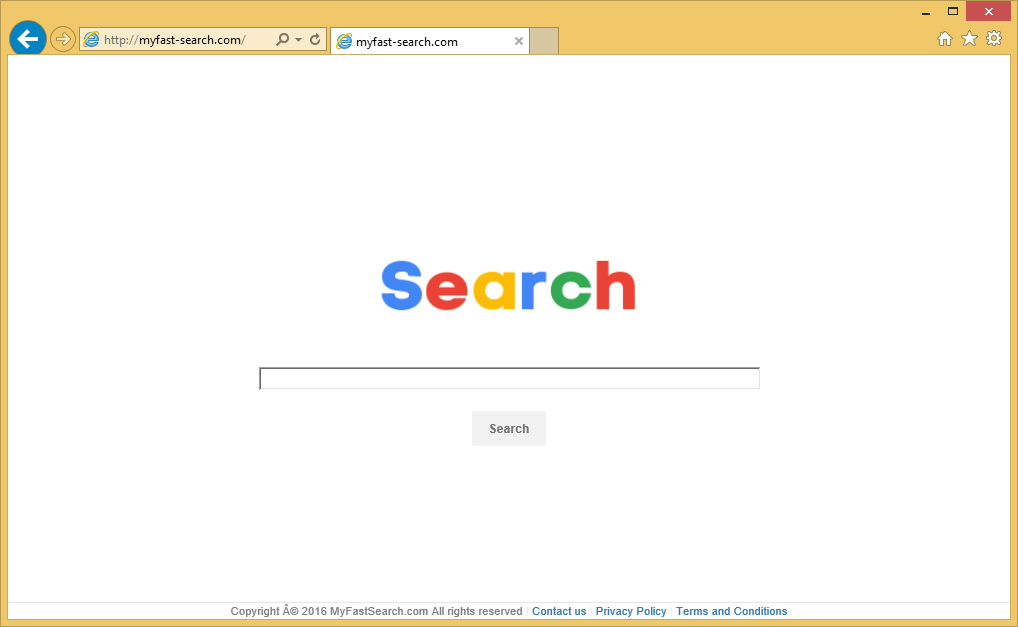The height and width of the screenshot is (627, 1018).
Task: Open browser tools with the gear icon
Action: coord(994,39)
